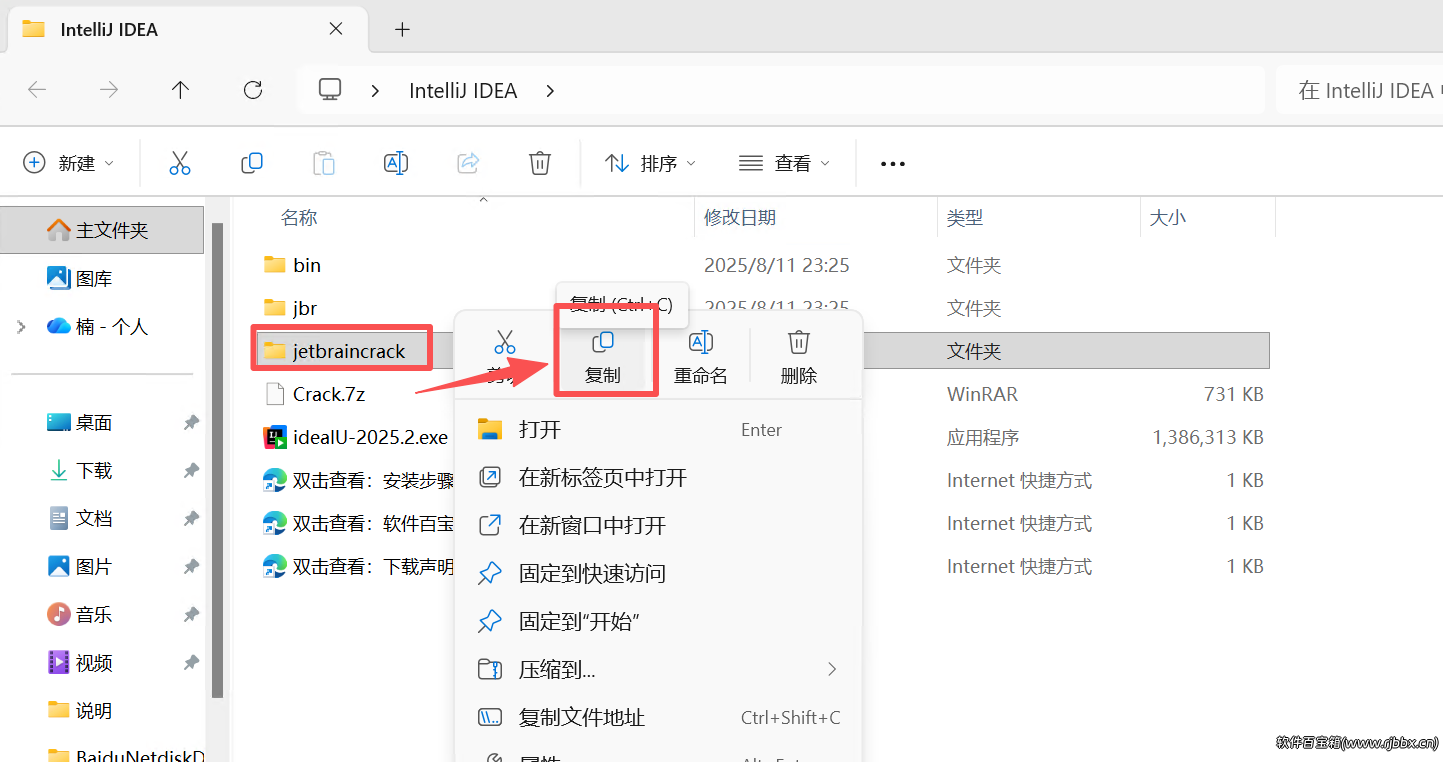Click the 1,386,313 KB size value

(1208, 437)
